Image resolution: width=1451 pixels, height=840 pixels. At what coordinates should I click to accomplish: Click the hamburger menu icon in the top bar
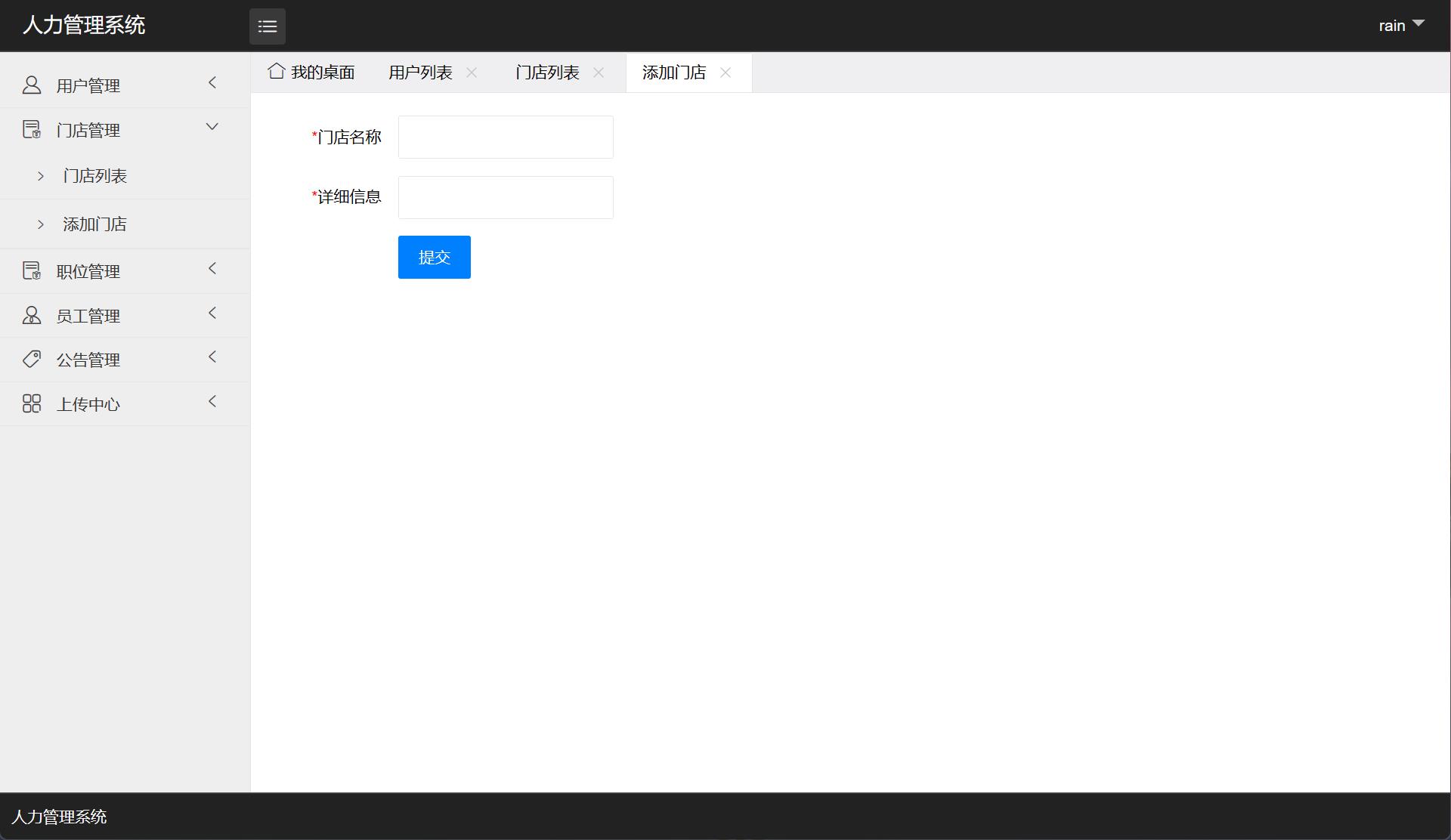click(268, 26)
